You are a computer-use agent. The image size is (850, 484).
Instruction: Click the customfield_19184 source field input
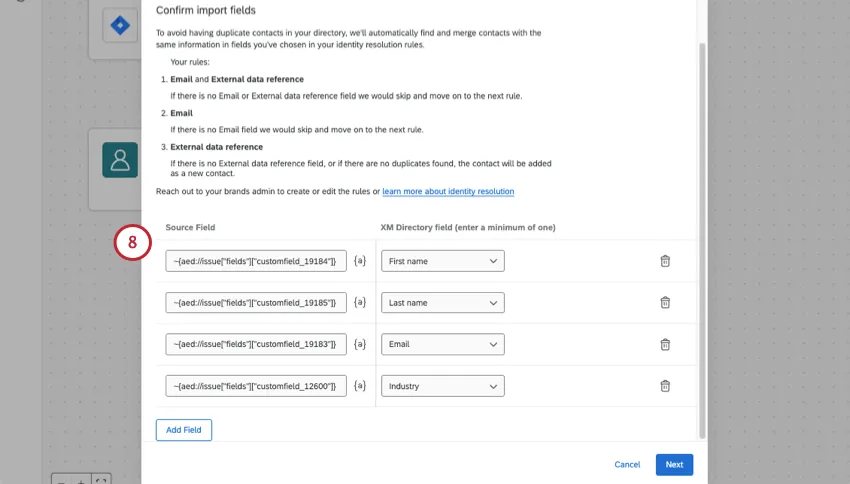click(256, 261)
